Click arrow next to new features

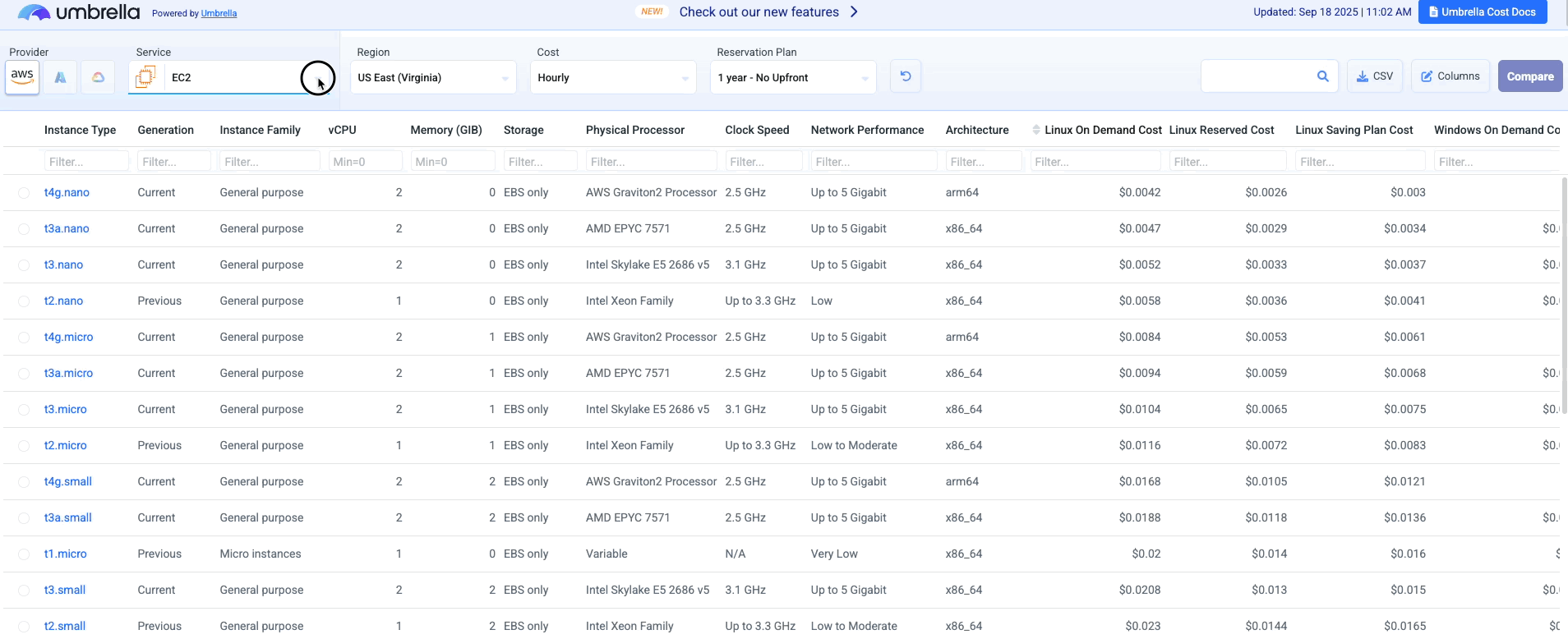coord(854,11)
